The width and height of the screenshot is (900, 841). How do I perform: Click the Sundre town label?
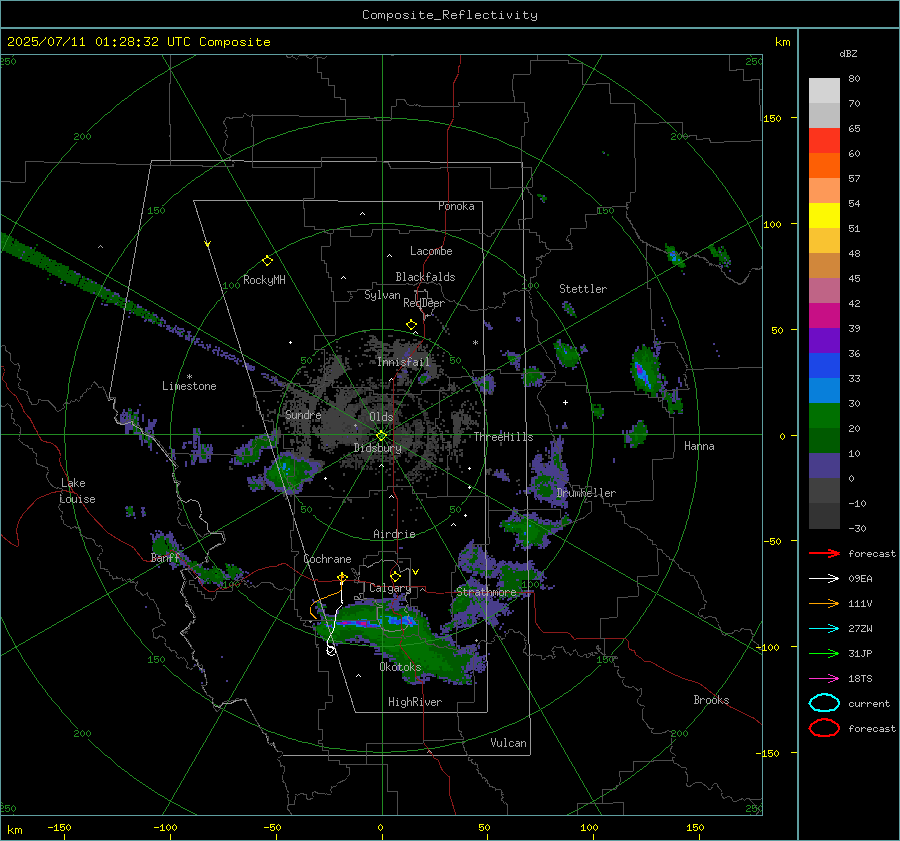click(303, 414)
